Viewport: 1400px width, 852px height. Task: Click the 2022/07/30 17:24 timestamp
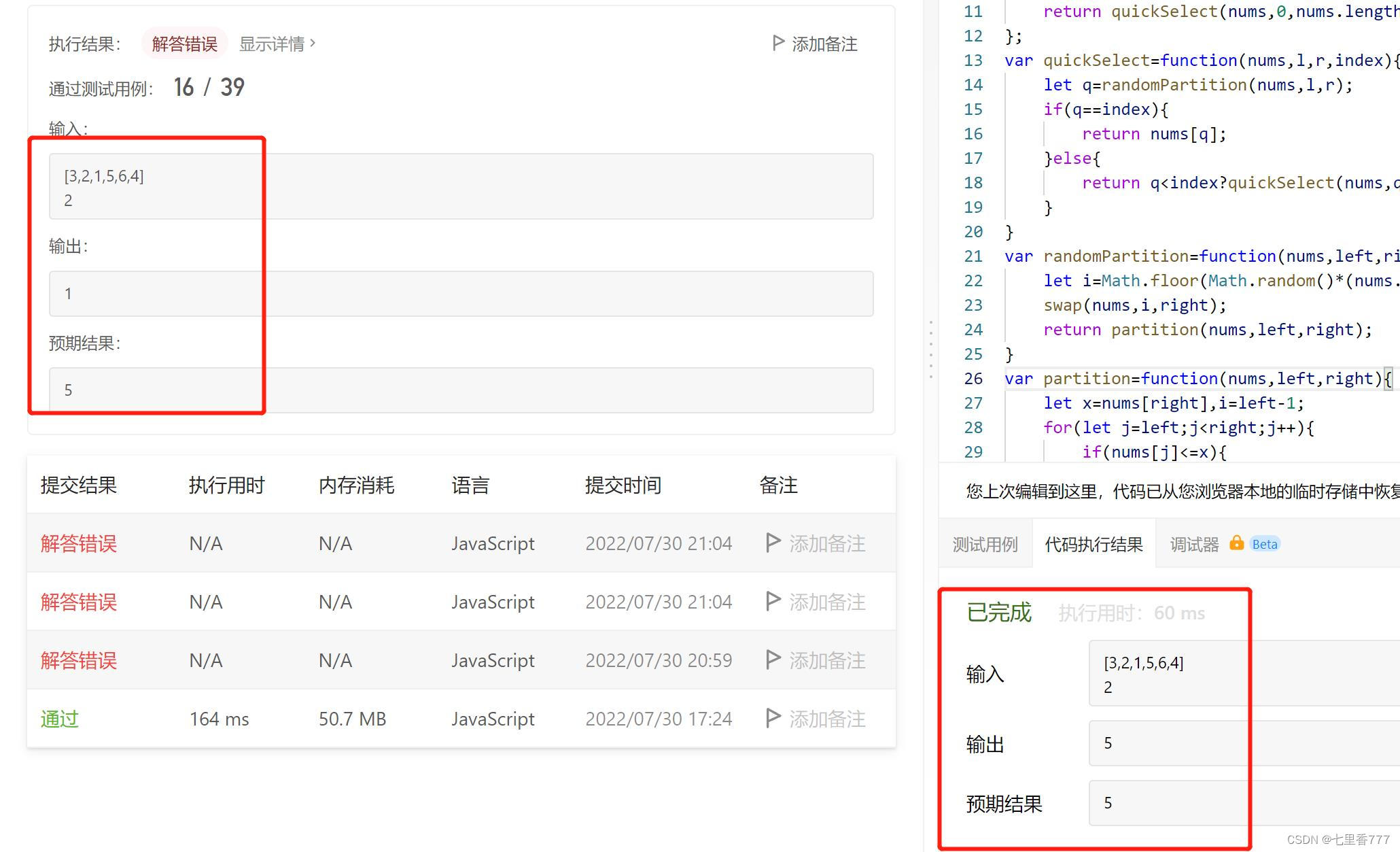659,719
